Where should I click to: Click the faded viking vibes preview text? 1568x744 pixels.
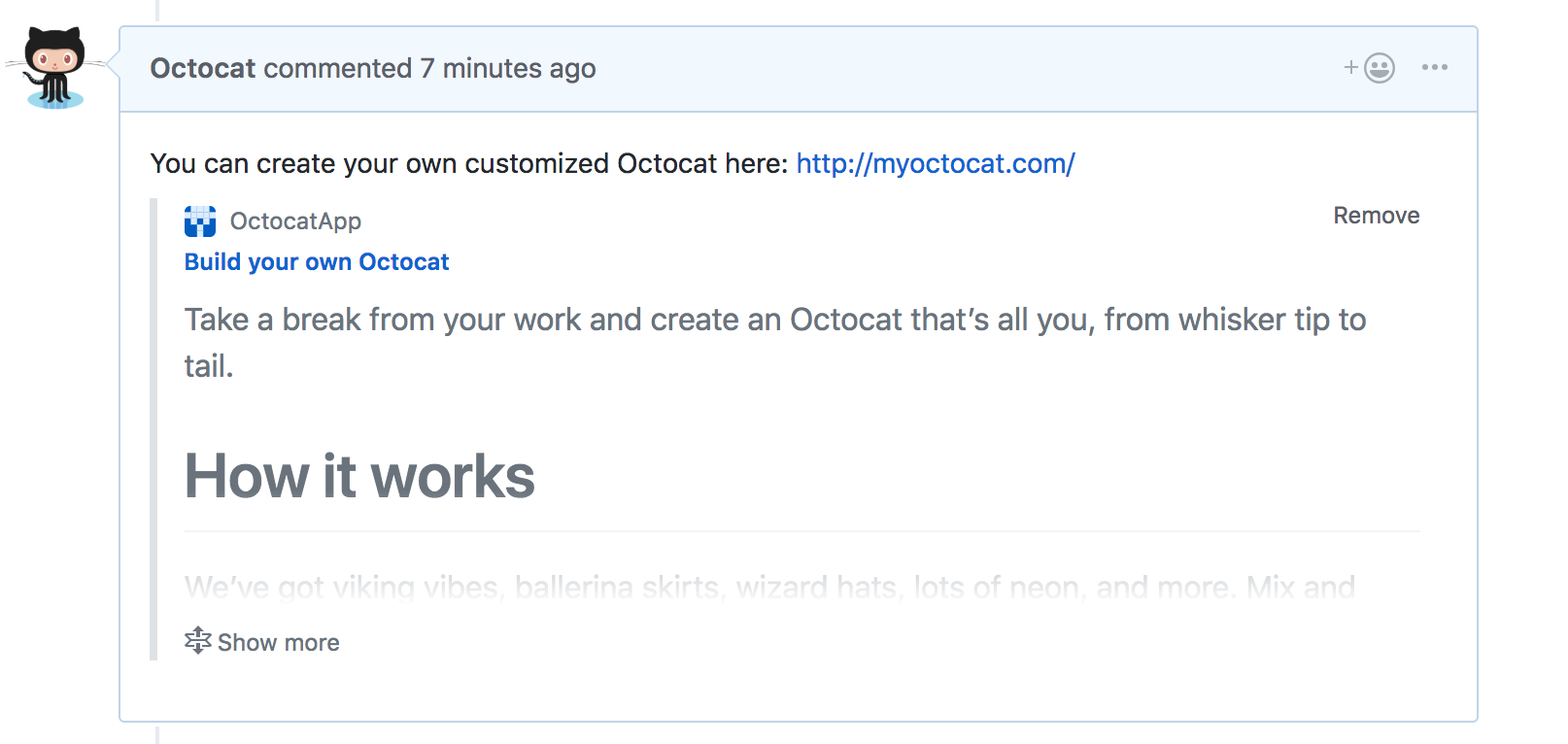(x=768, y=587)
